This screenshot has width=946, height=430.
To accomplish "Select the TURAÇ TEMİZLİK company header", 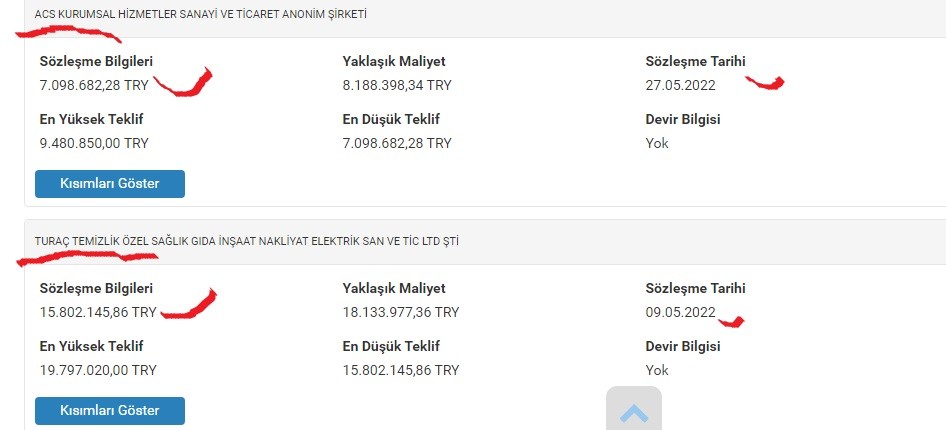I will pos(247,241).
